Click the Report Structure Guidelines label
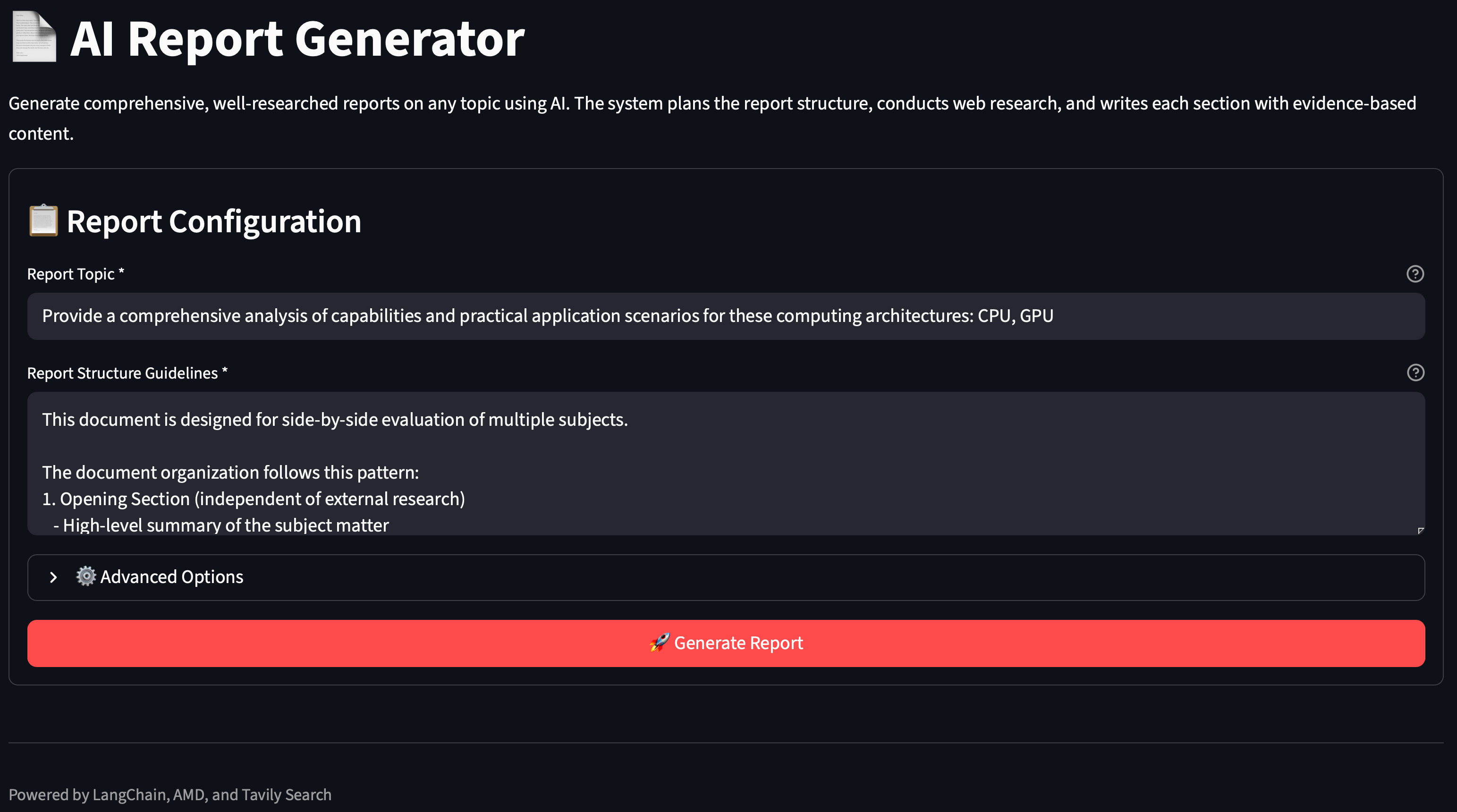 pyautogui.click(x=127, y=373)
